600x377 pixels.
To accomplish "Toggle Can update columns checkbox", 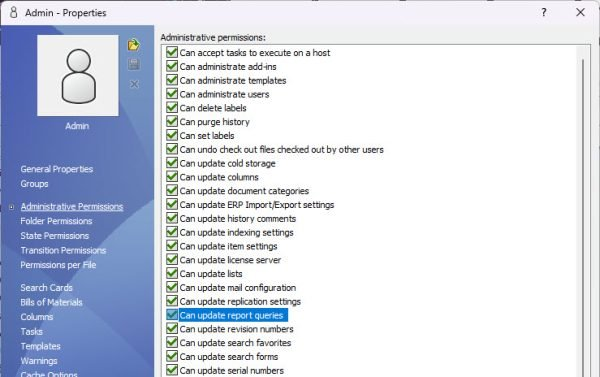I will (172, 176).
